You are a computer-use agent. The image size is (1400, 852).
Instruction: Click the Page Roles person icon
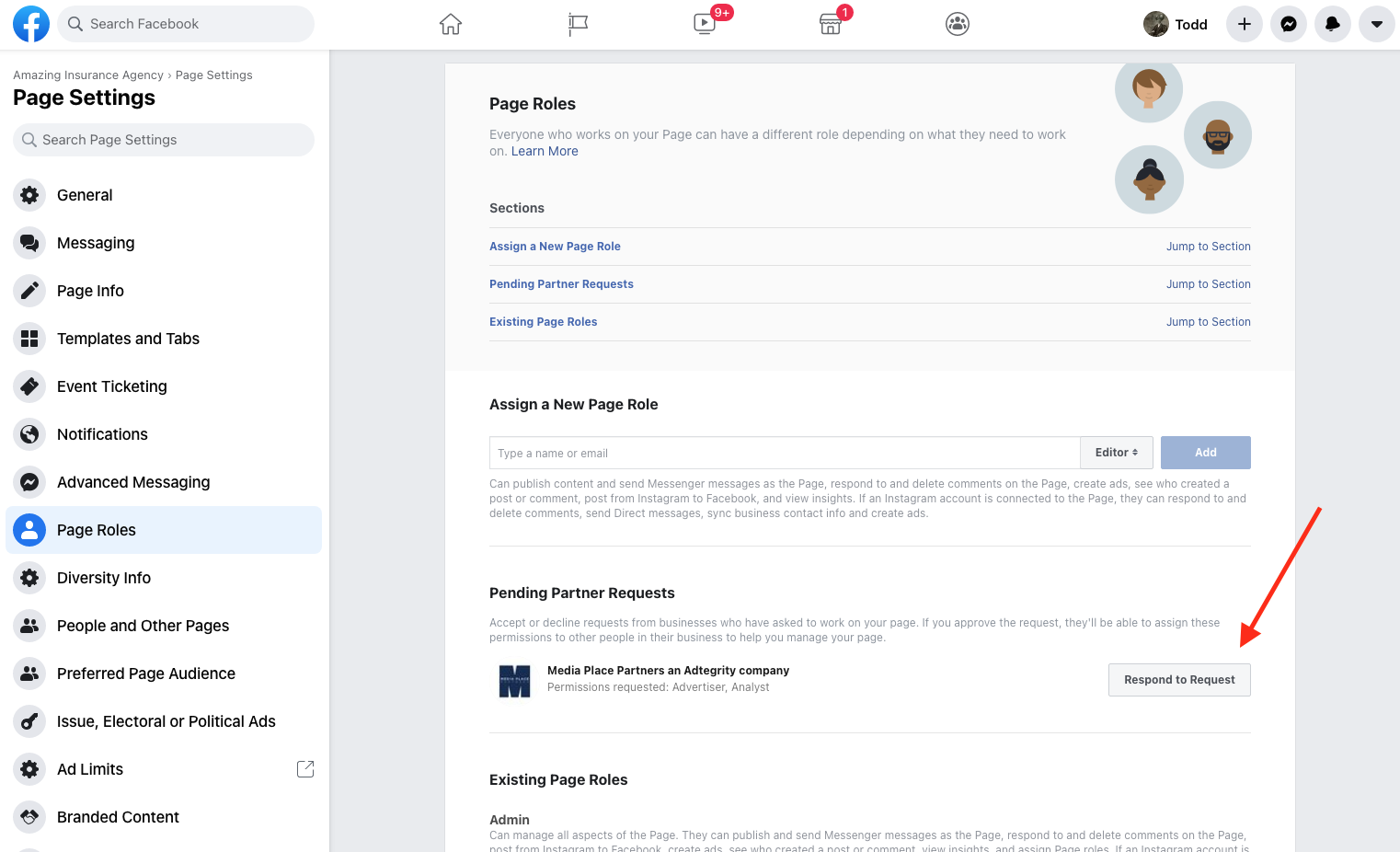(29, 530)
